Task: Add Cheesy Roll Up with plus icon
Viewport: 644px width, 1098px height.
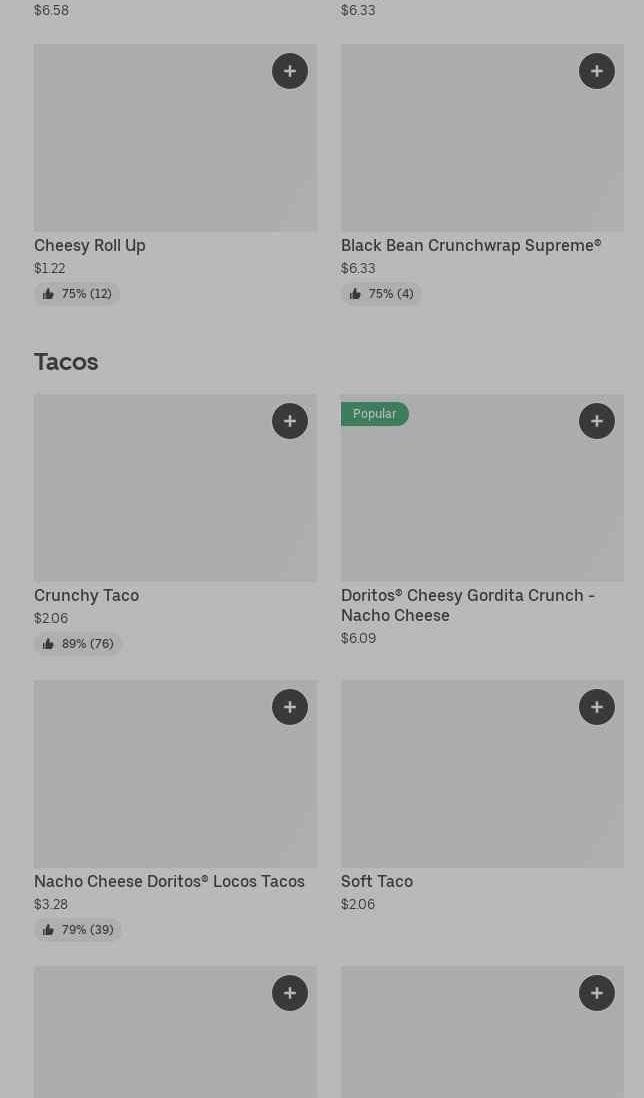Action: (290, 71)
